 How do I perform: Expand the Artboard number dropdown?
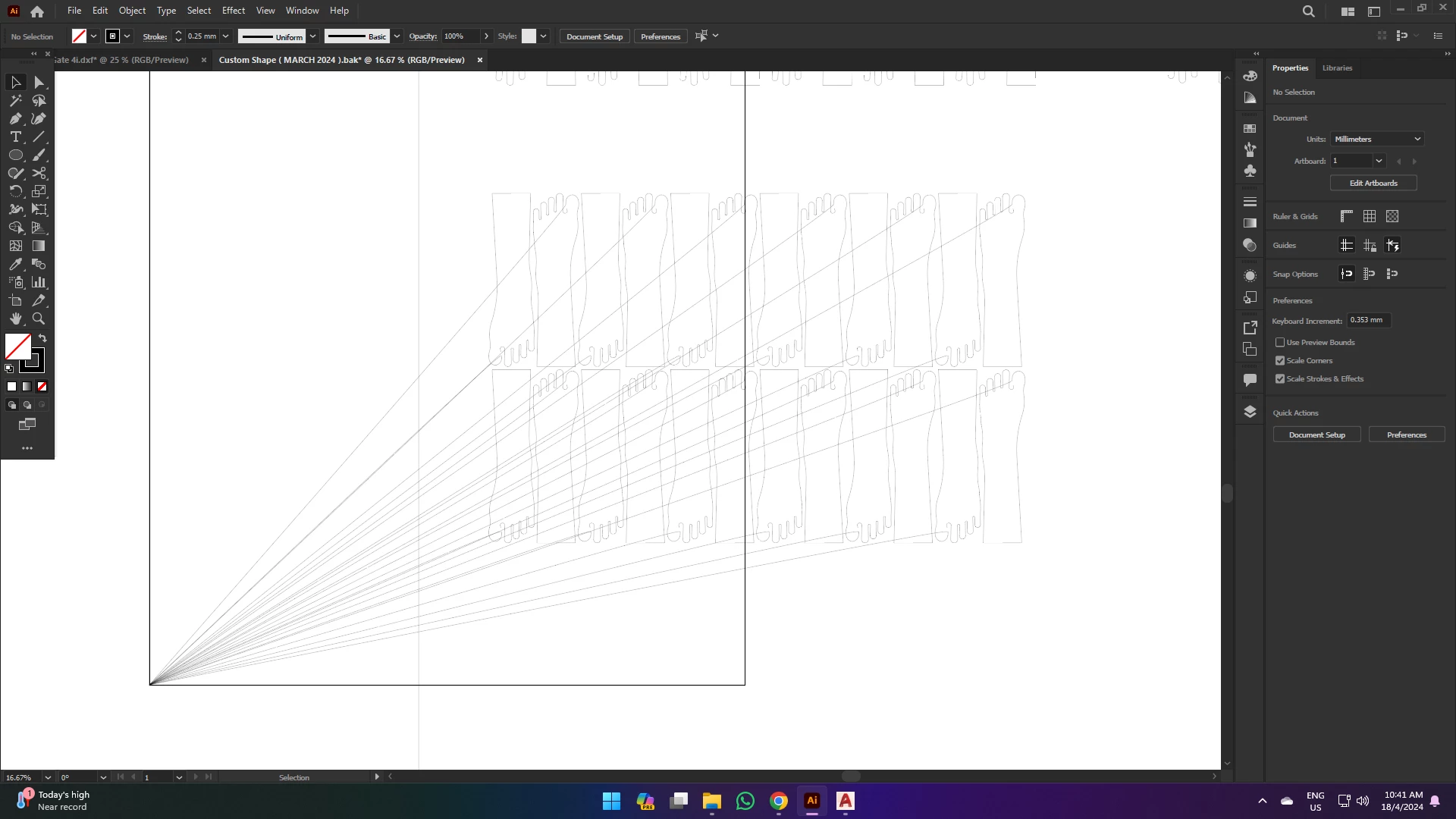point(1379,161)
